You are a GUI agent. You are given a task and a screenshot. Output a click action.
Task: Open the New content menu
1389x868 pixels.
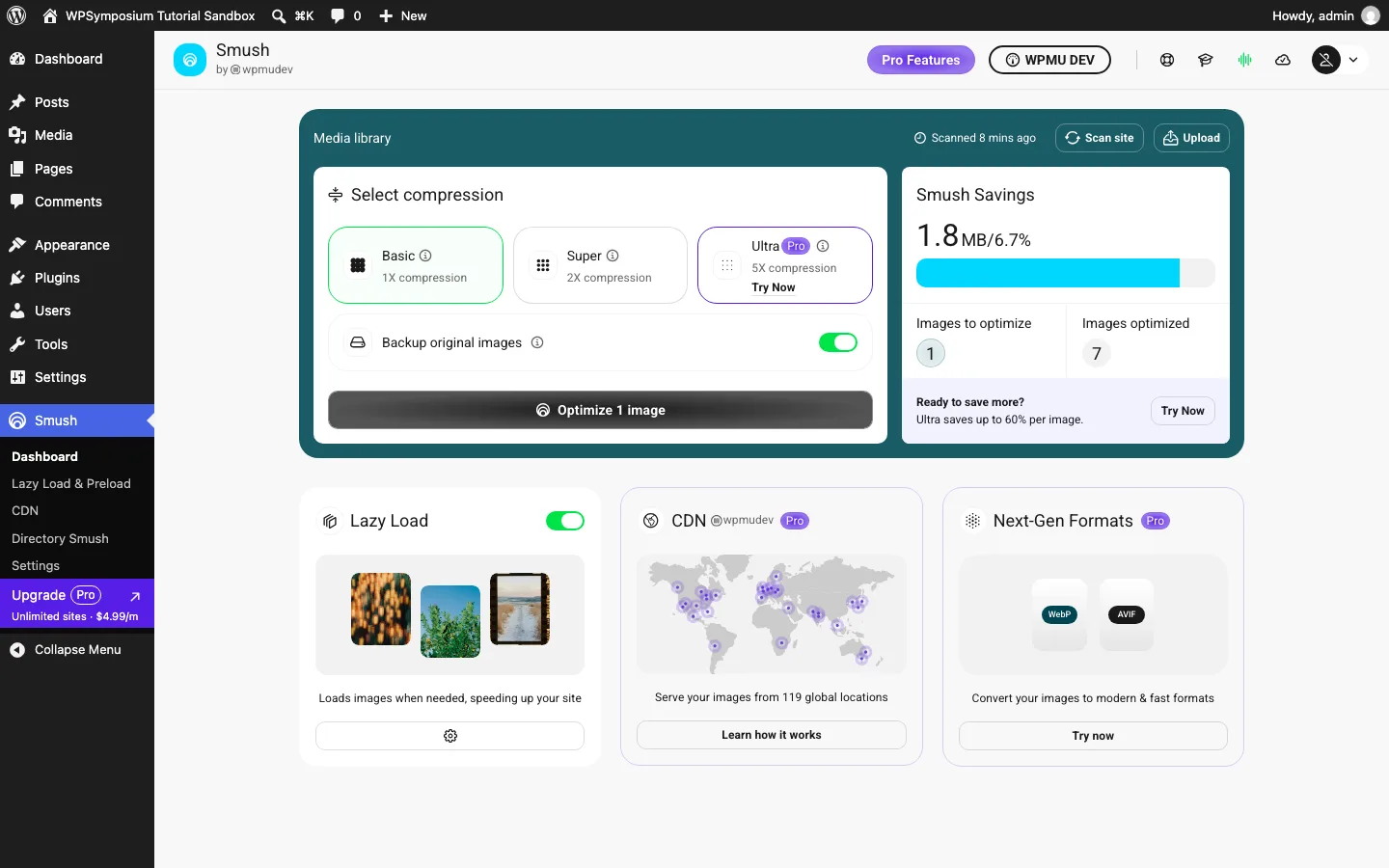coord(402,15)
